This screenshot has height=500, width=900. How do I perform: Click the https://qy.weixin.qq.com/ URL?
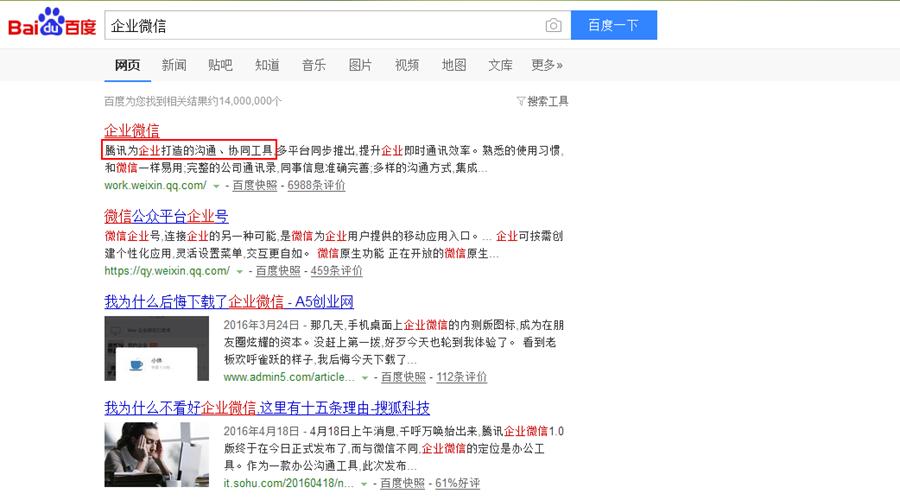pyautogui.click(x=167, y=270)
